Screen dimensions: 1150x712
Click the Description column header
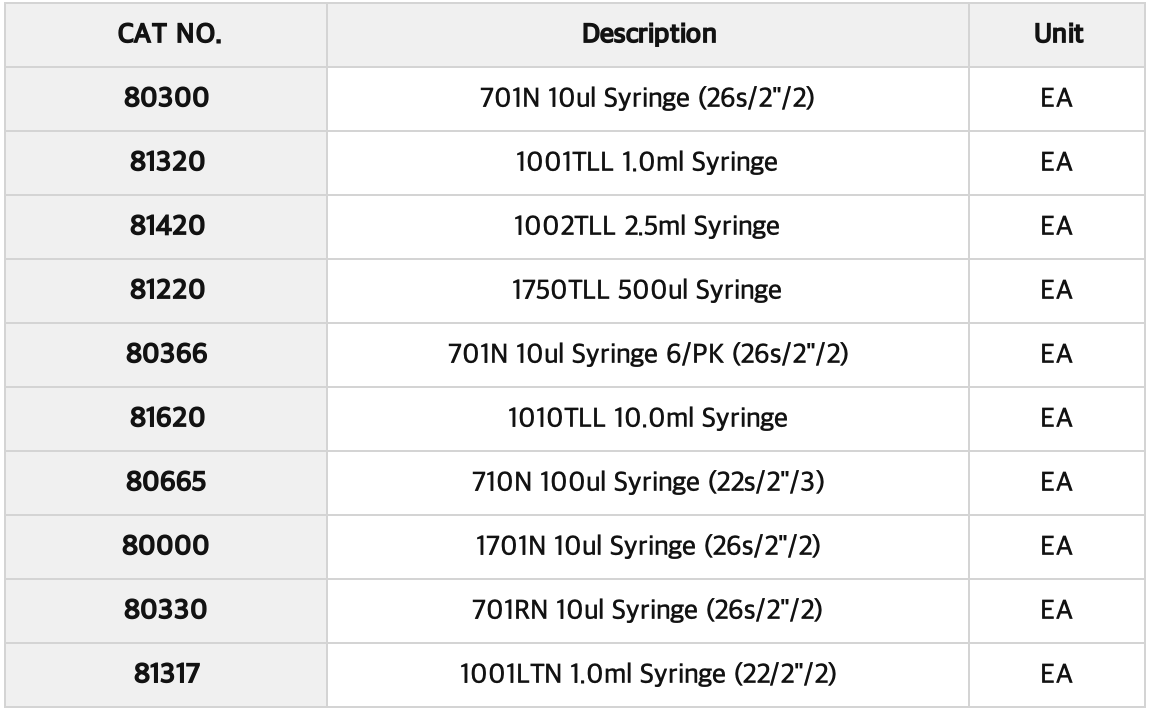click(x=650, y=35)
